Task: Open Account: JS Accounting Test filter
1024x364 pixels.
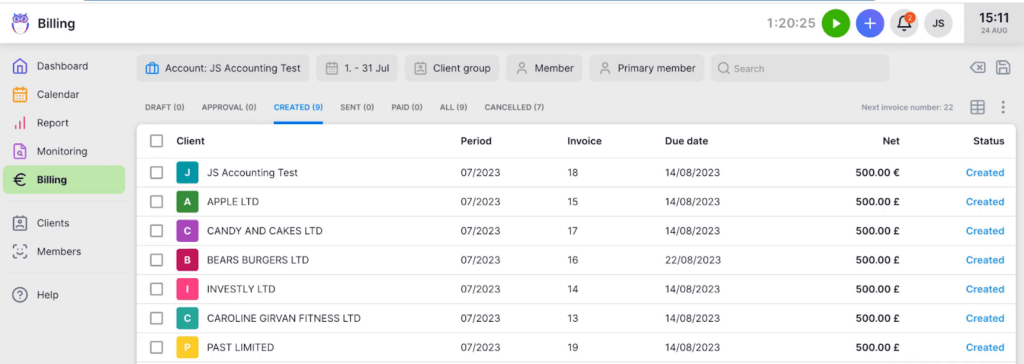Action: [x=223, y=68]
